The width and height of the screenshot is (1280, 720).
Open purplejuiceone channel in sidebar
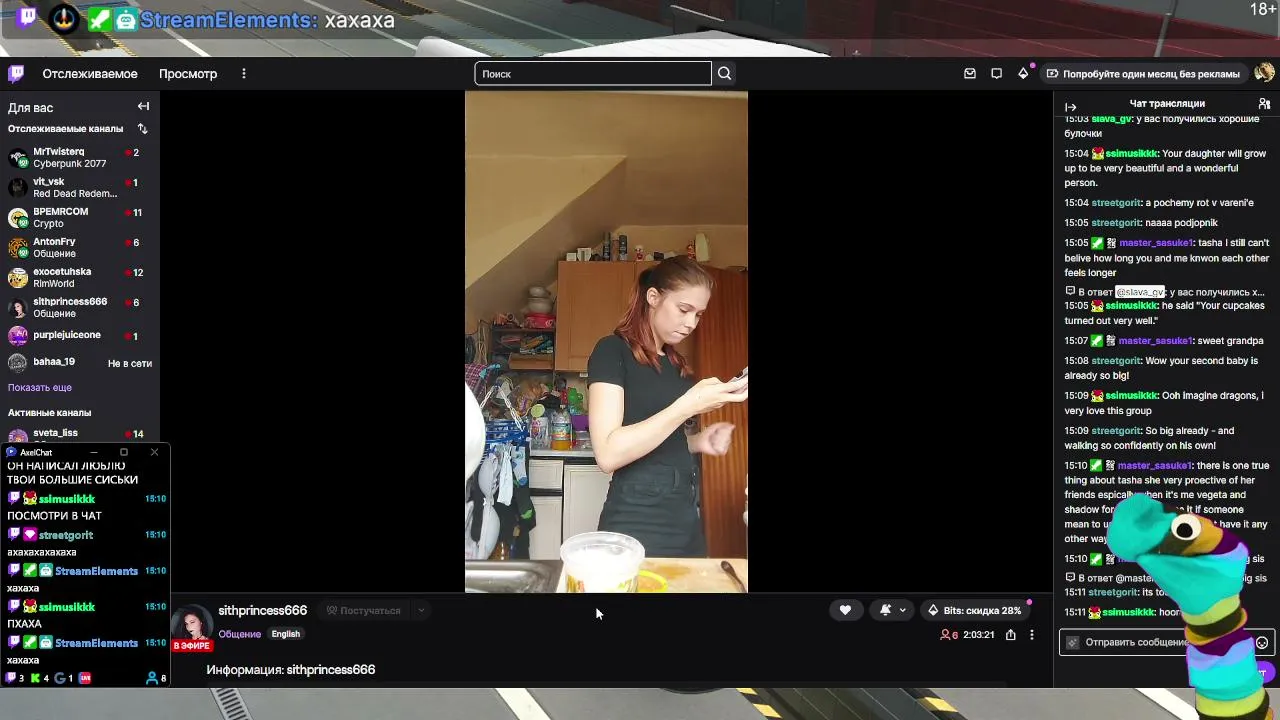pos(80,336)
